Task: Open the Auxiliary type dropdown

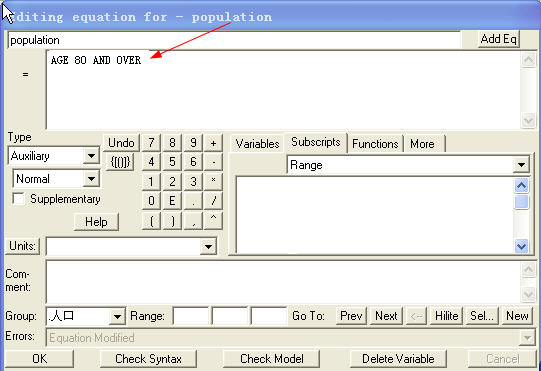Action: 91,156
